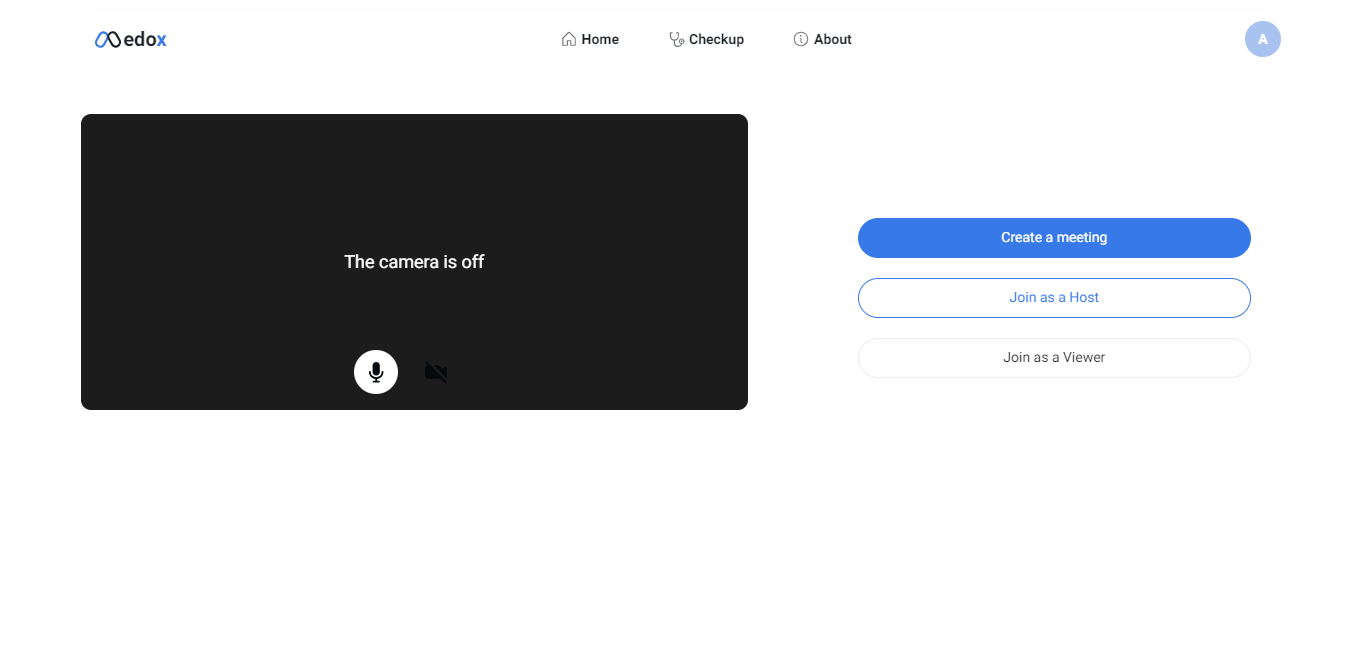Image resolution: width=1366 pixels, height=652 pixels.
Task: Open the About page
Action: click(822, 39)
